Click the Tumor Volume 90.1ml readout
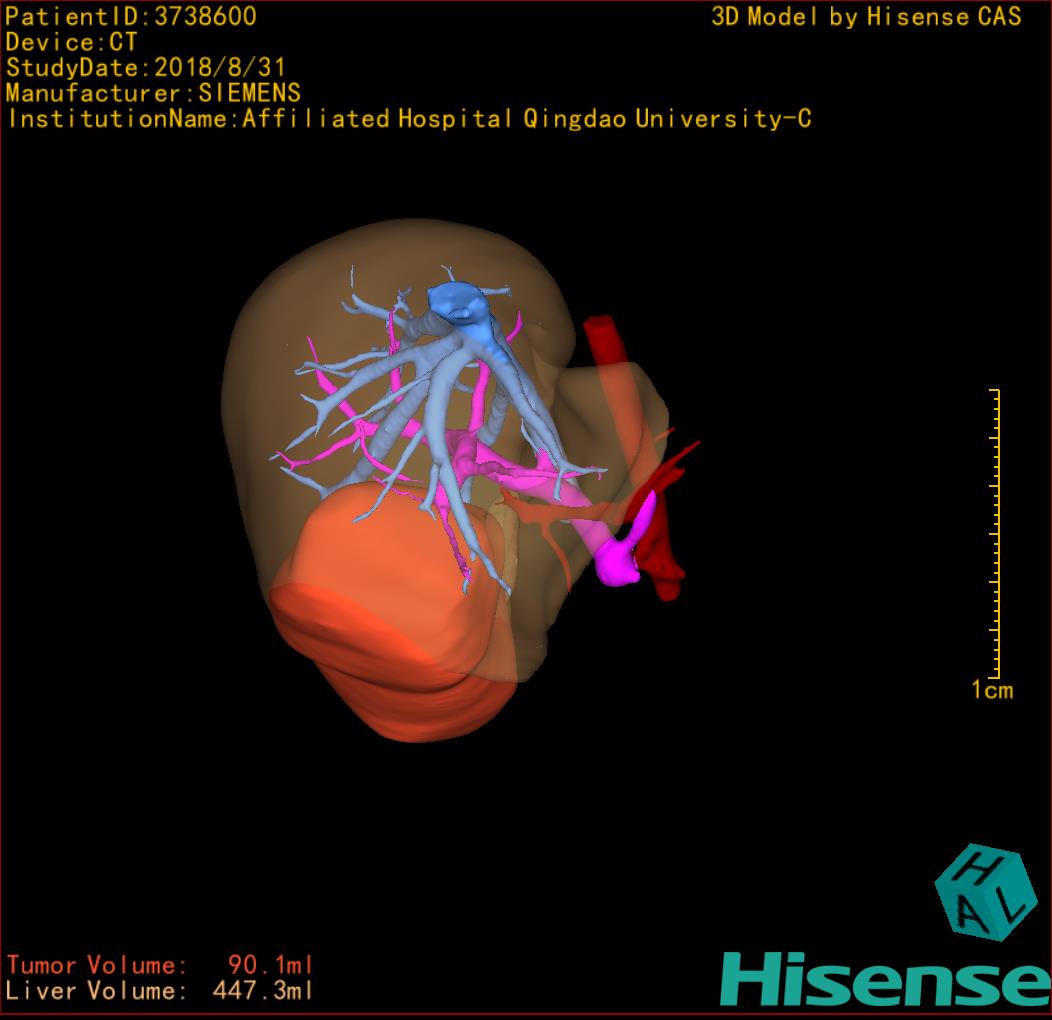Viewport: 1052px width, 1020px height. (160, 965)
